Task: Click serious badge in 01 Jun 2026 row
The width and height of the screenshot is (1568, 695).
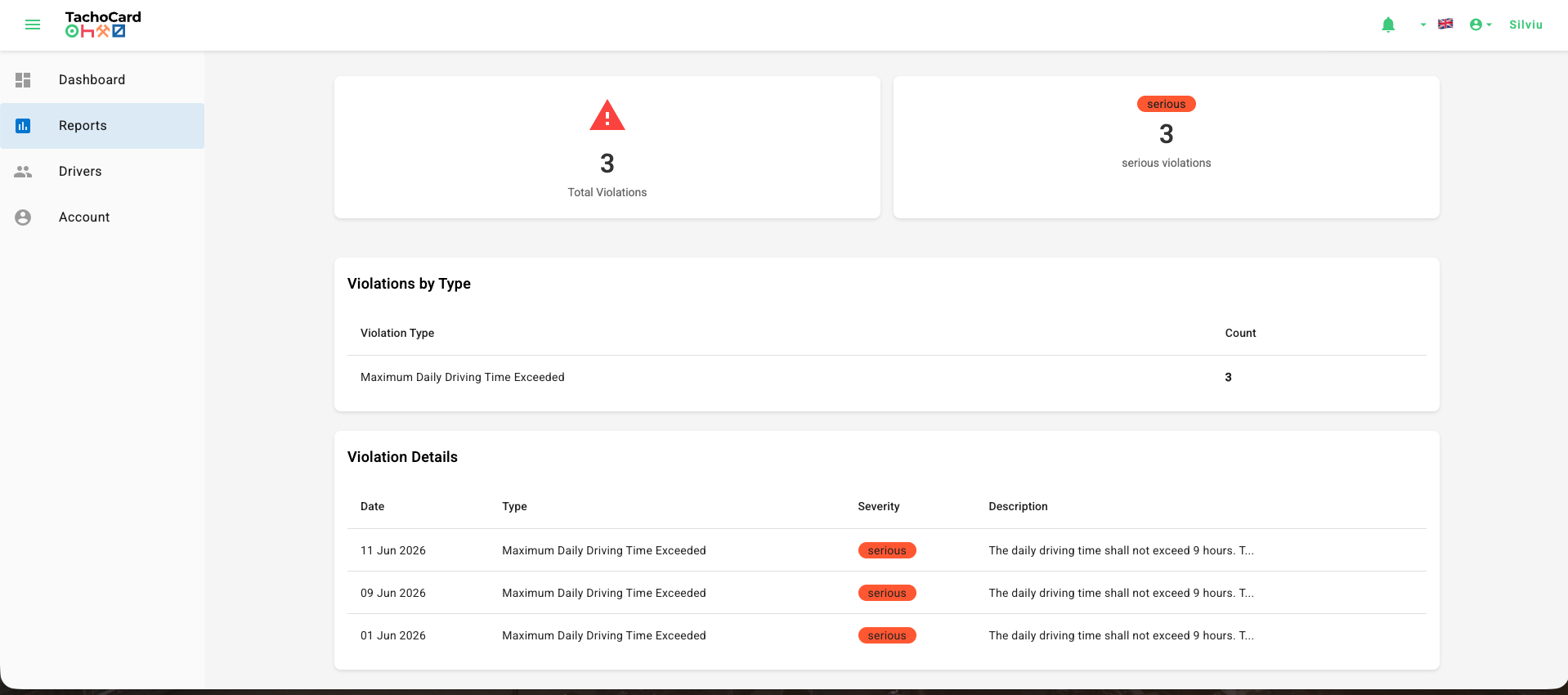Action: (x=887, y=635)
